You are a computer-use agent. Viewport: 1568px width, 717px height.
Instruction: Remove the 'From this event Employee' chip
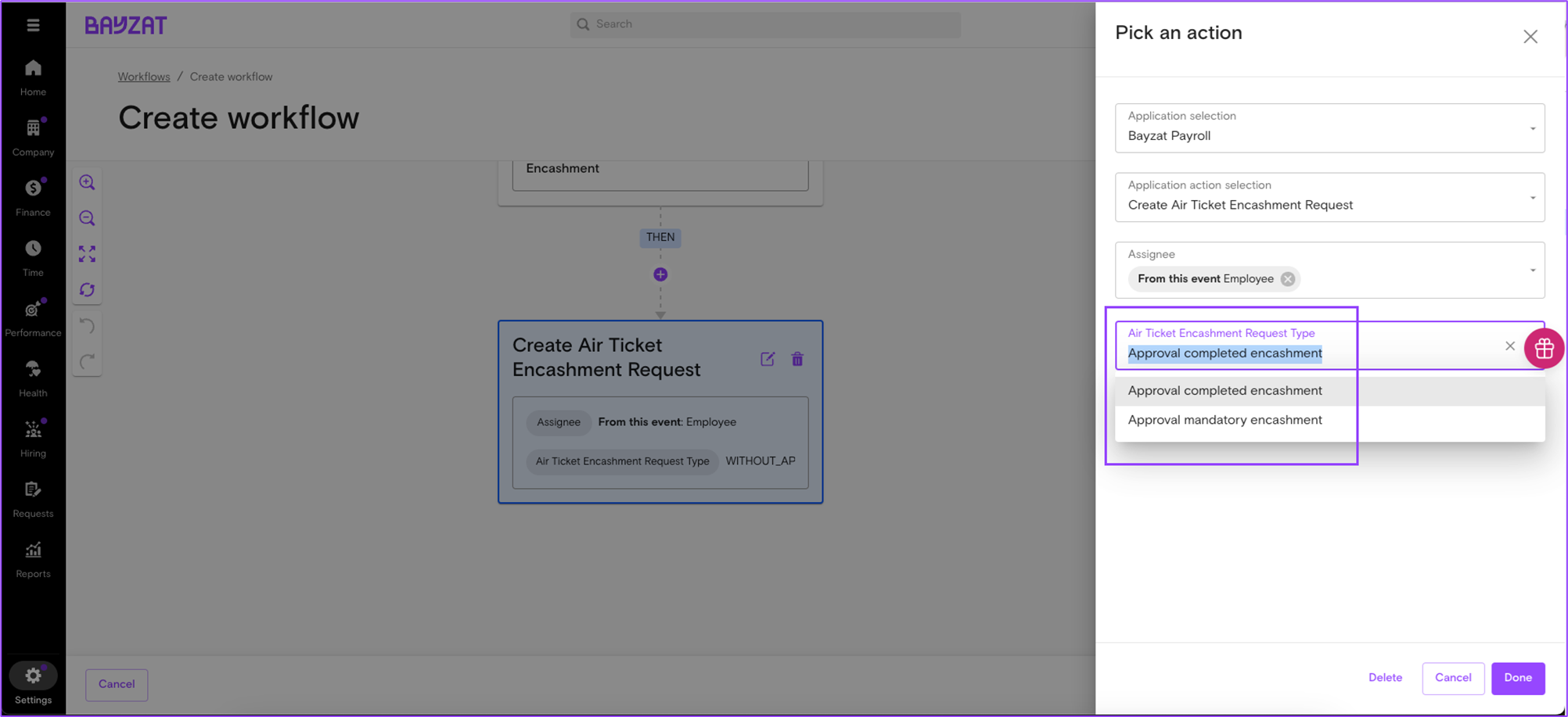1287,279
